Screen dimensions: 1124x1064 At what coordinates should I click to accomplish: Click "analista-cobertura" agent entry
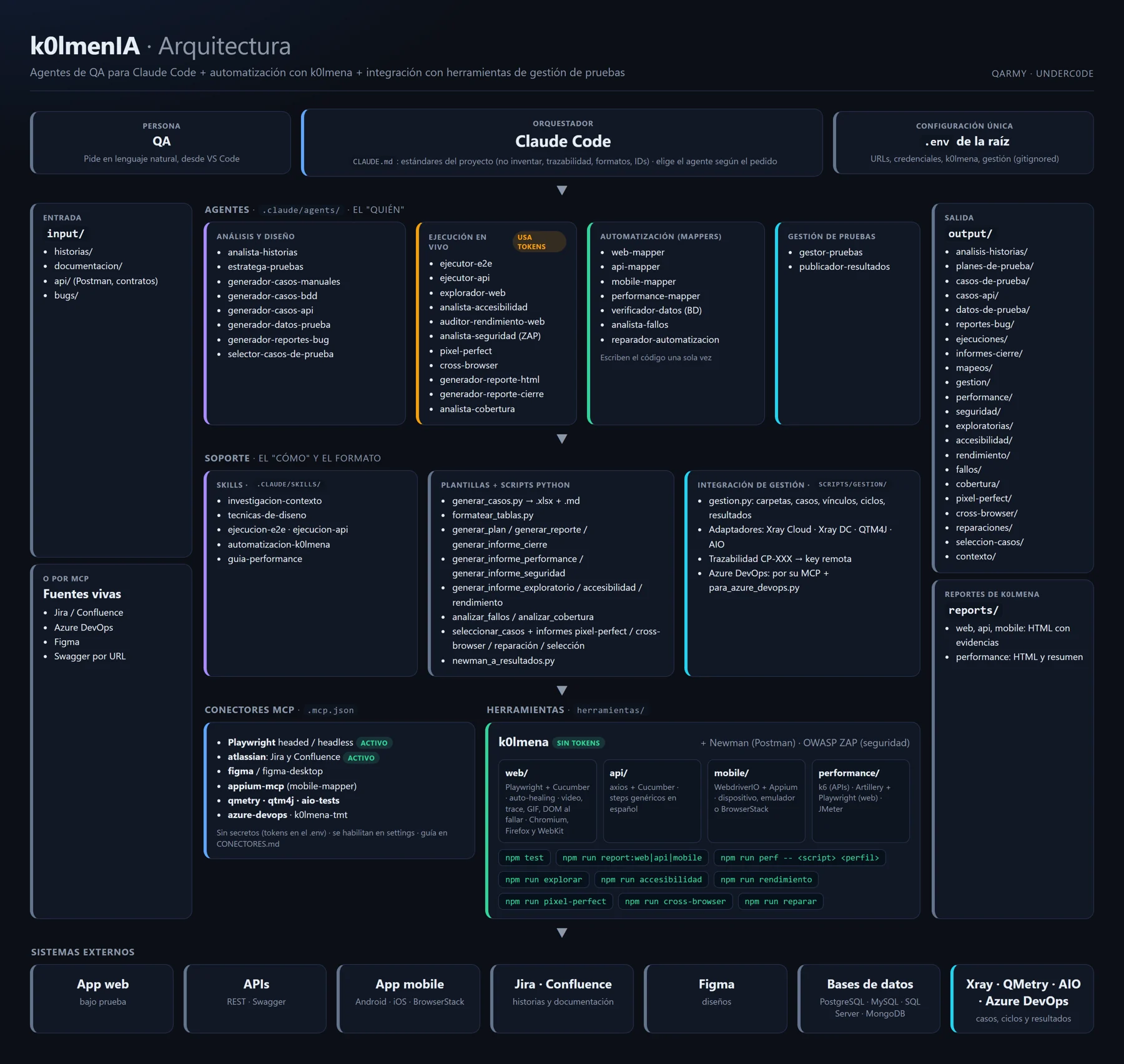tap(477, 409)
